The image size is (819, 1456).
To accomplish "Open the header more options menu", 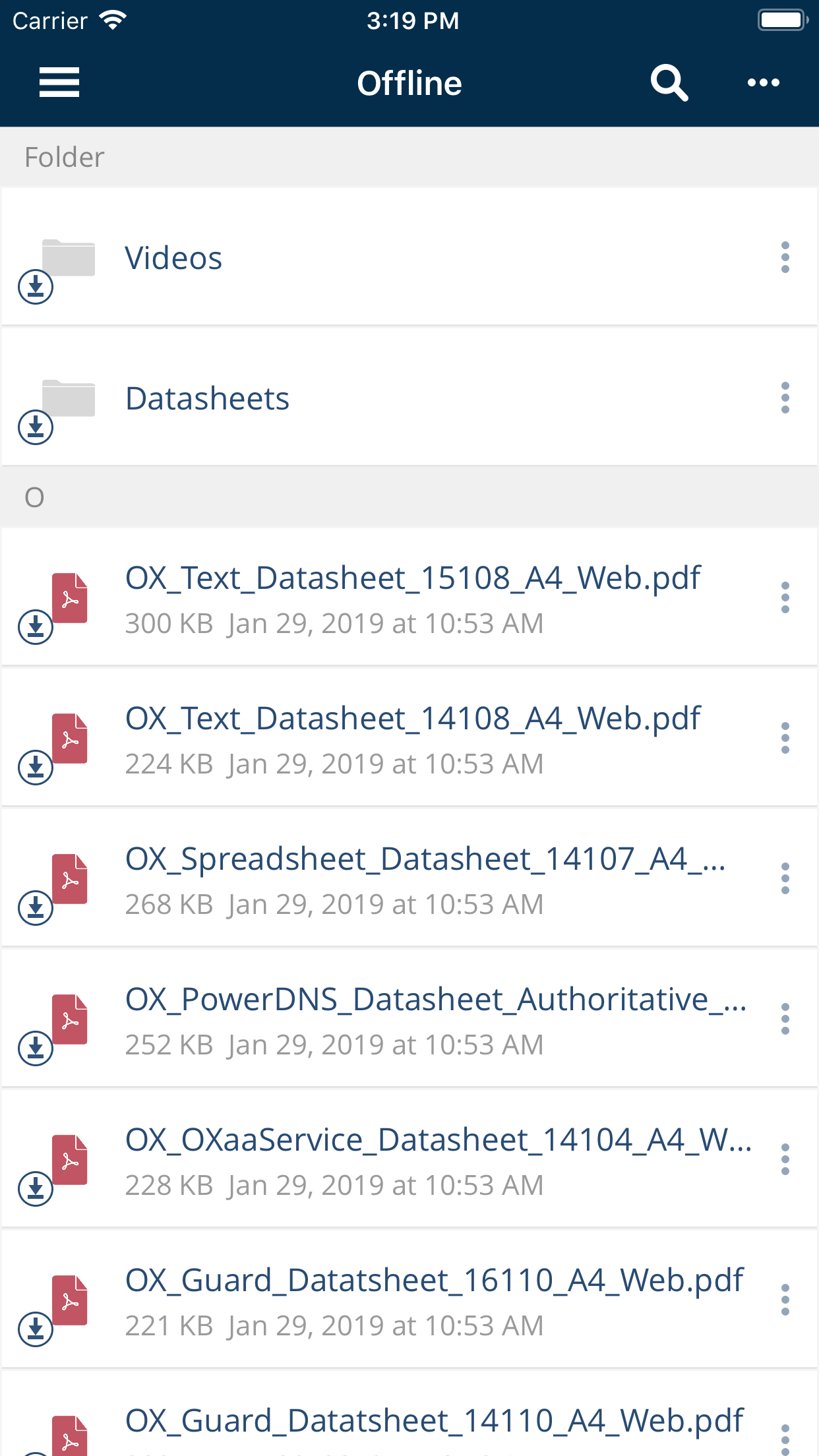I will tap(763, 82).
